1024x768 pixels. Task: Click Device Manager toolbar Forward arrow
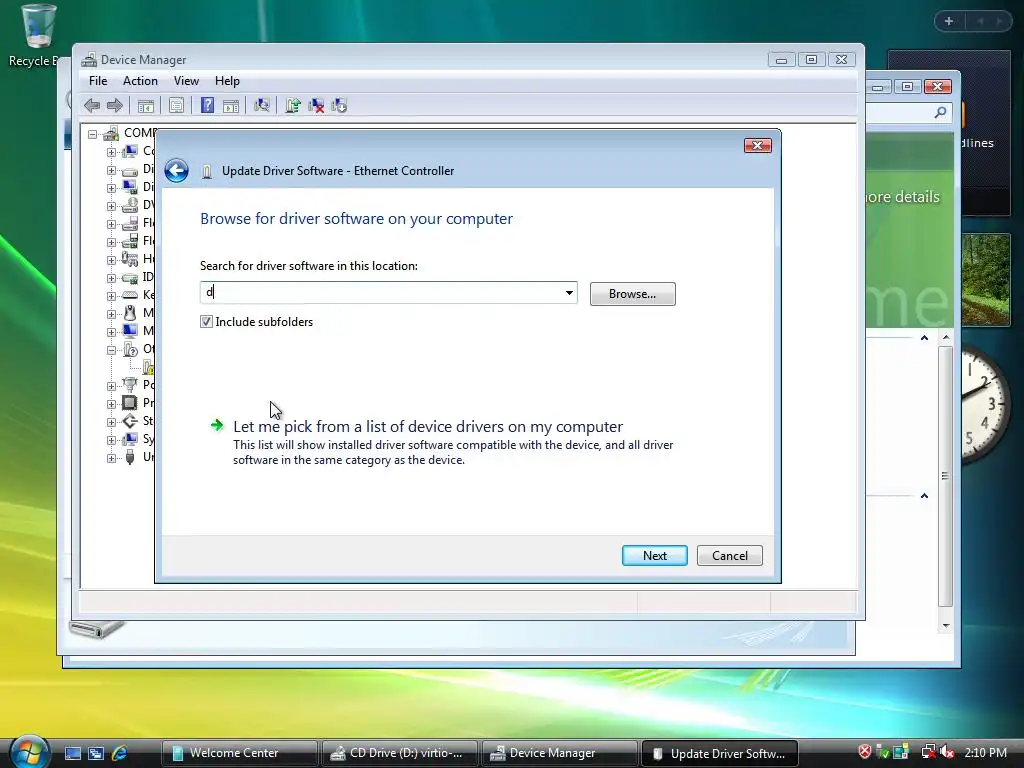(115, 105)
